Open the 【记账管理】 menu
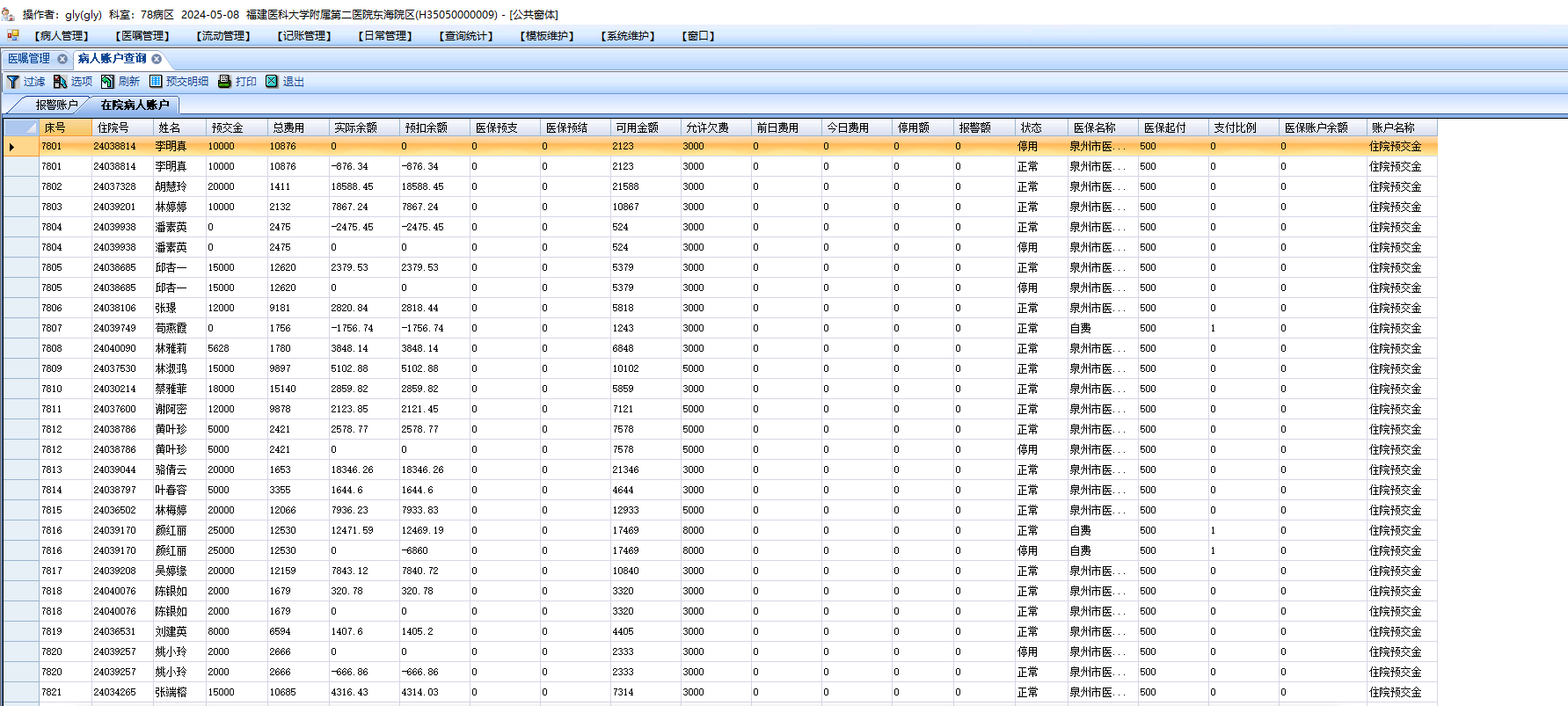This screenshot has height=706, width=1568. [x=304, y=36]
